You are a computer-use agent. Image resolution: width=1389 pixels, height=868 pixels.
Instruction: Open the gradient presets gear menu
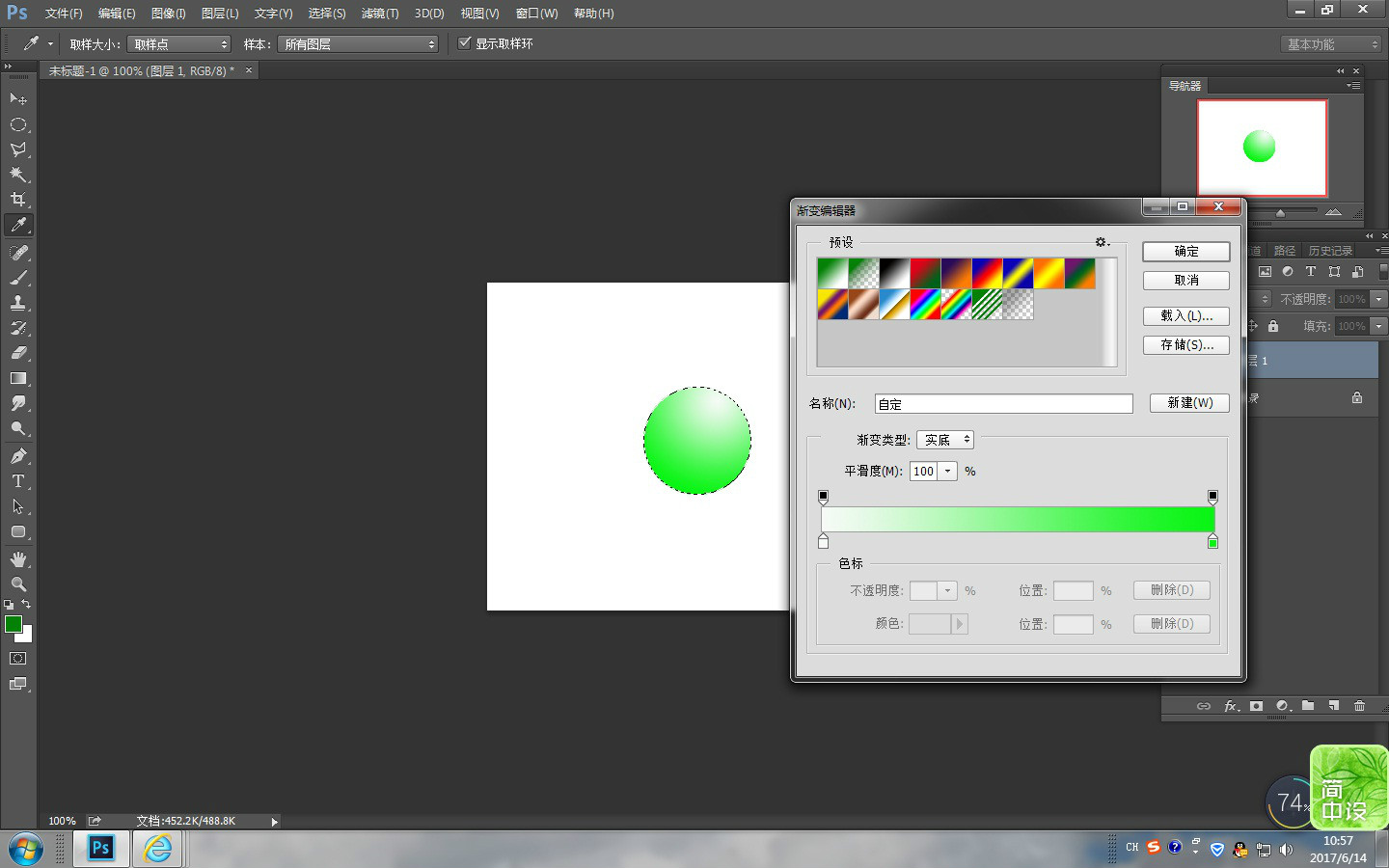[x=1102, y=242]
